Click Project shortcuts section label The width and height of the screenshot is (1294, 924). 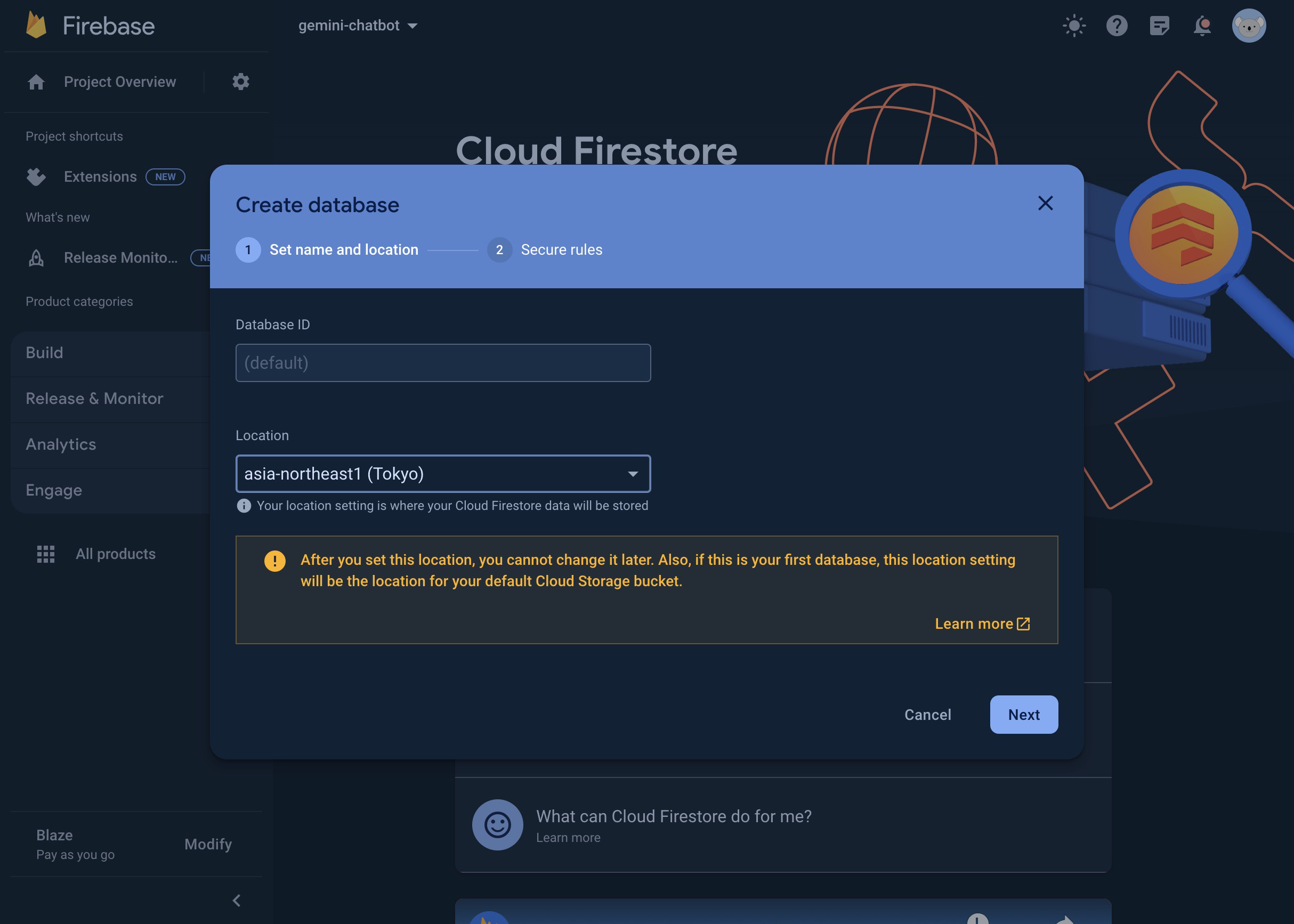(x=74, y=136)
